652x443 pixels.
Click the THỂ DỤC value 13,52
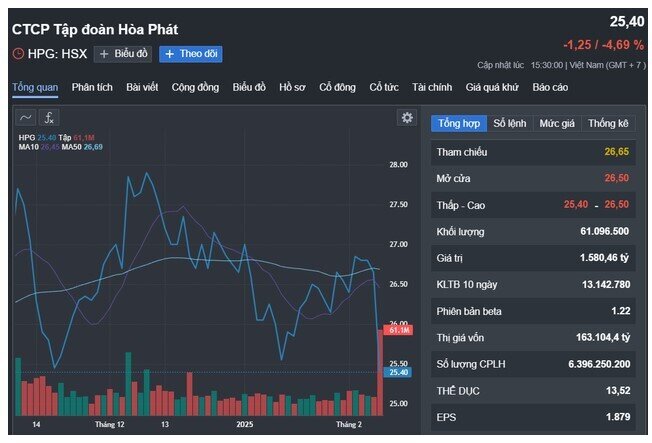pyautogui.click(x=618, y=391)
